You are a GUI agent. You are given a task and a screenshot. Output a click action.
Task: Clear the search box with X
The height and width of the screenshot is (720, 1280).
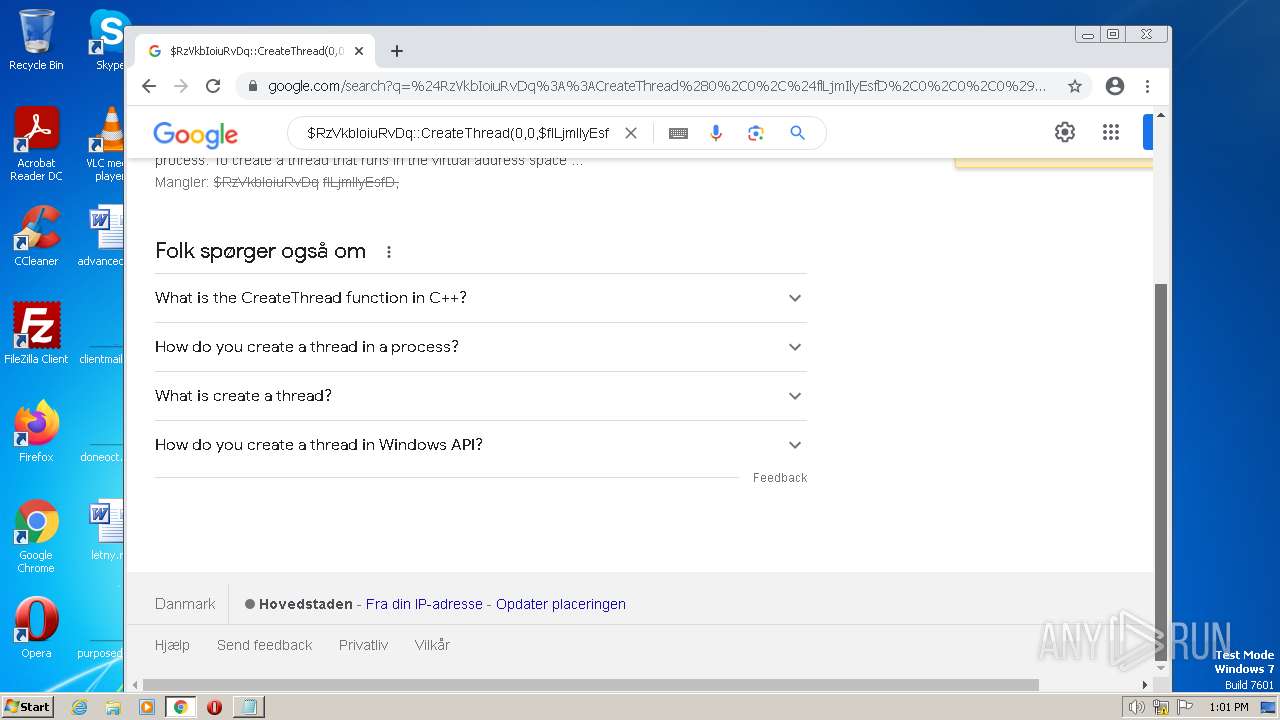pos(631,133)
